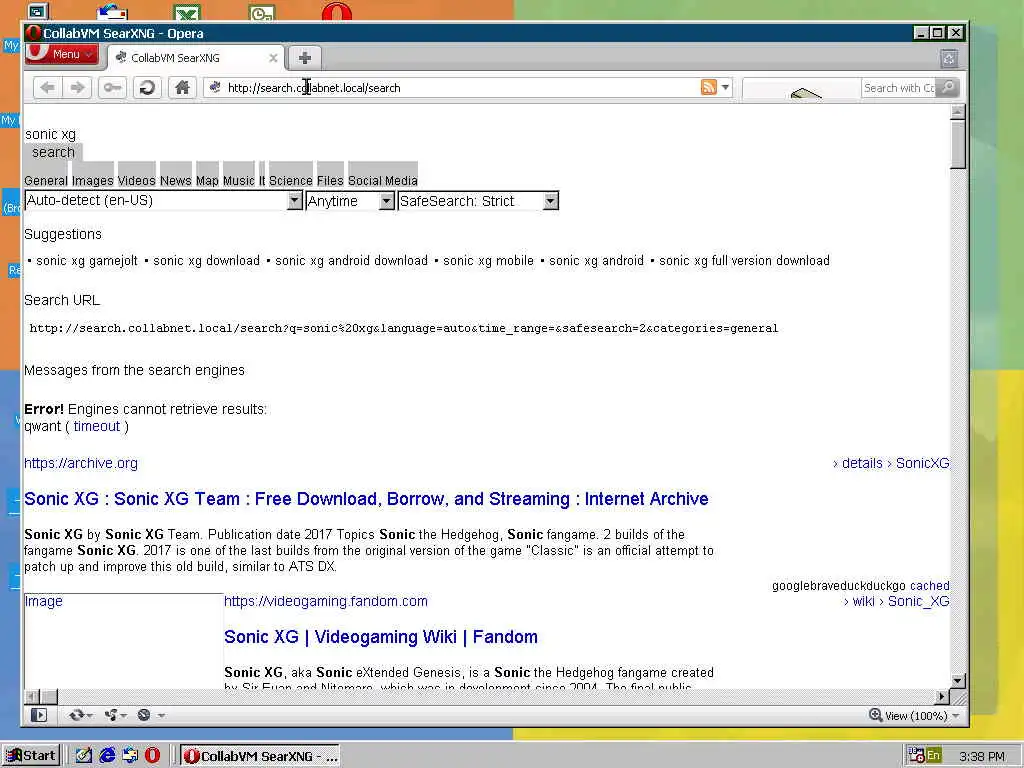The image size is (1024, 768).
Task: Click the RSS feed icon in address bar
Action: [709, 87]
